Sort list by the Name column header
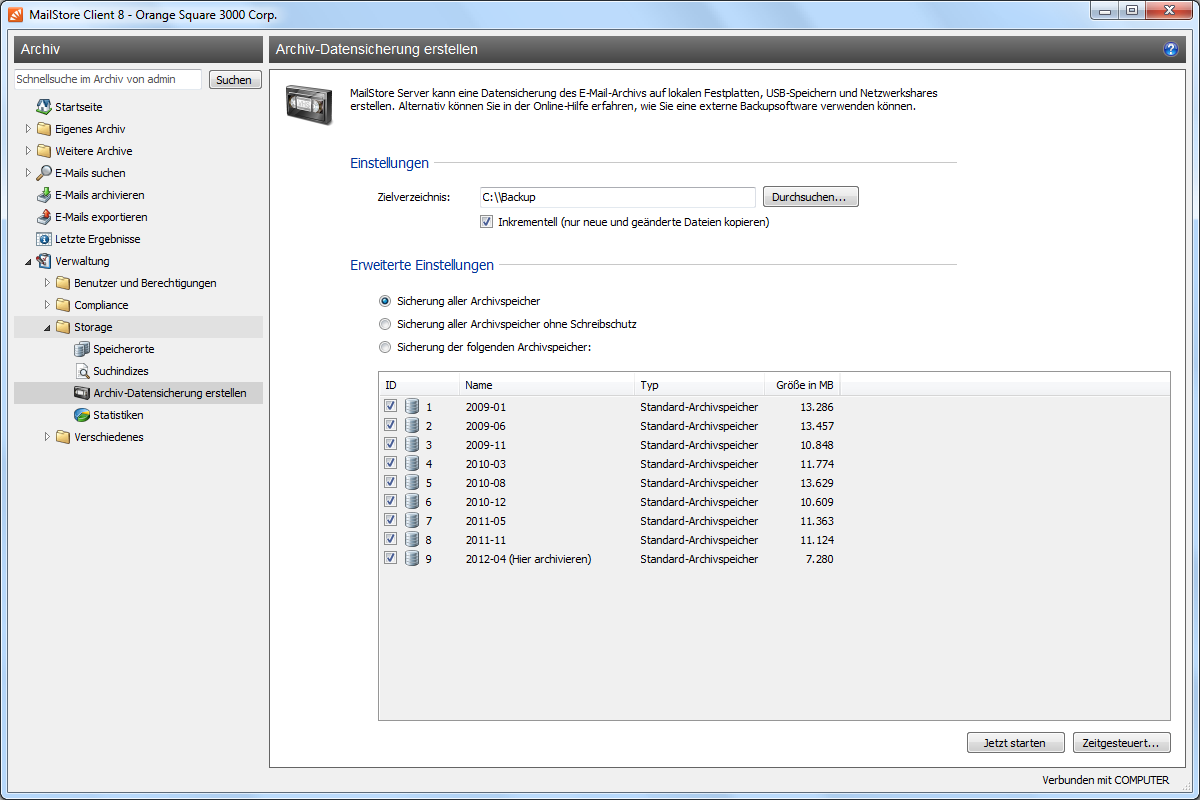 click(546, 385)
